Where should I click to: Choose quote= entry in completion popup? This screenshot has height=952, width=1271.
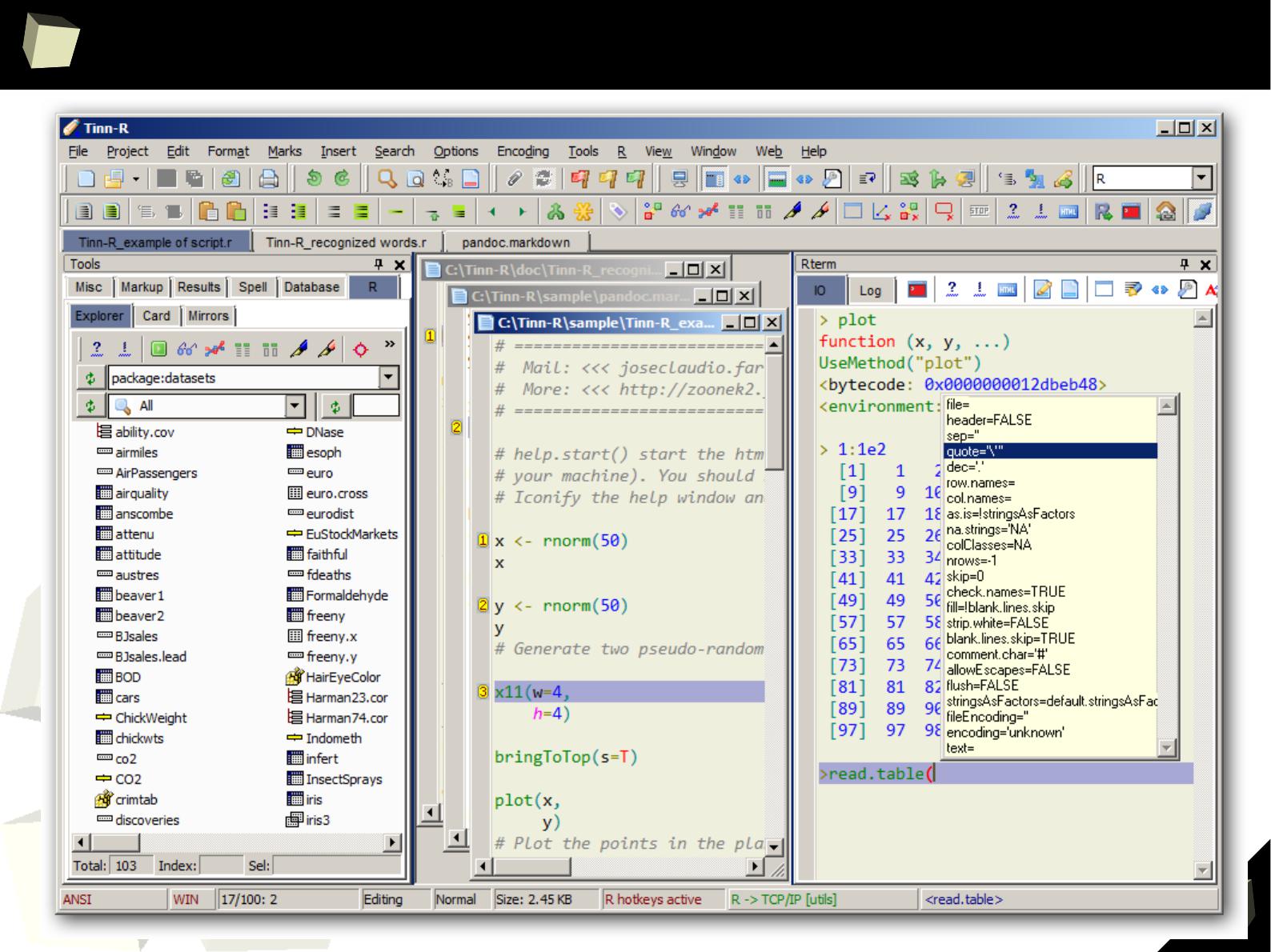click(x=1050, y=451)
